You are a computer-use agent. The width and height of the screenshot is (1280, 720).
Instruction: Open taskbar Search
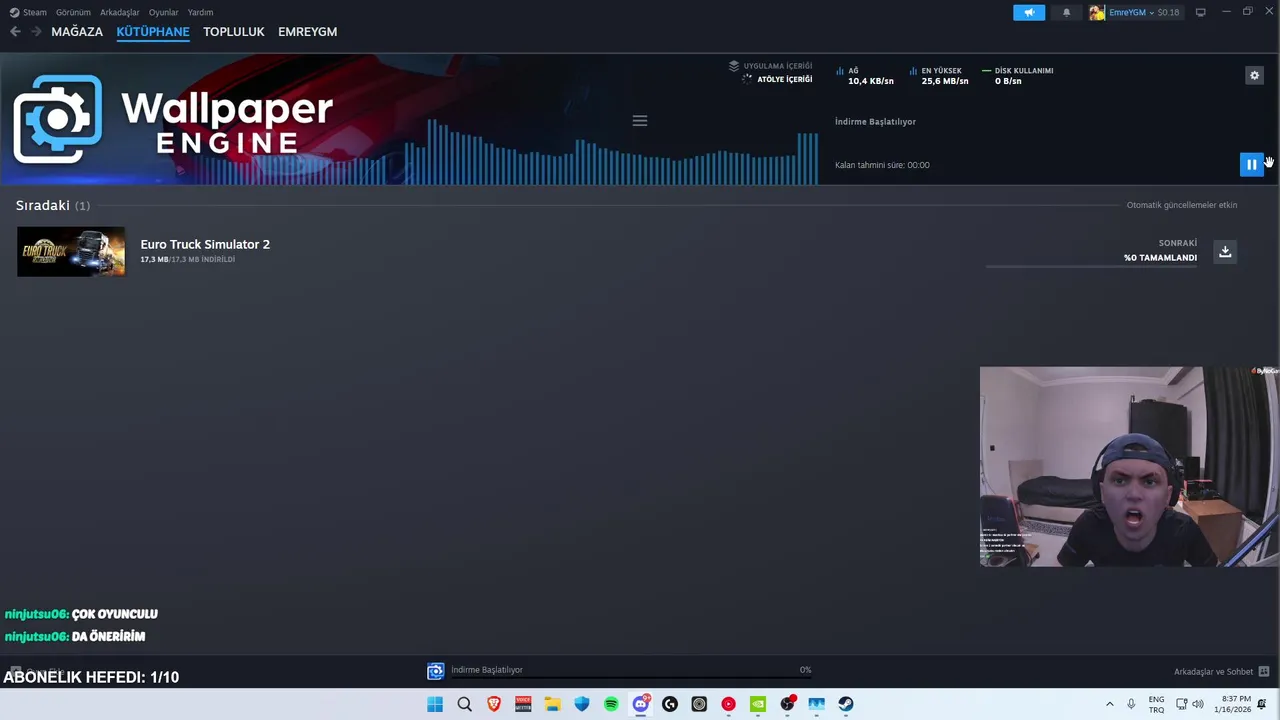(x=464, y=704)
